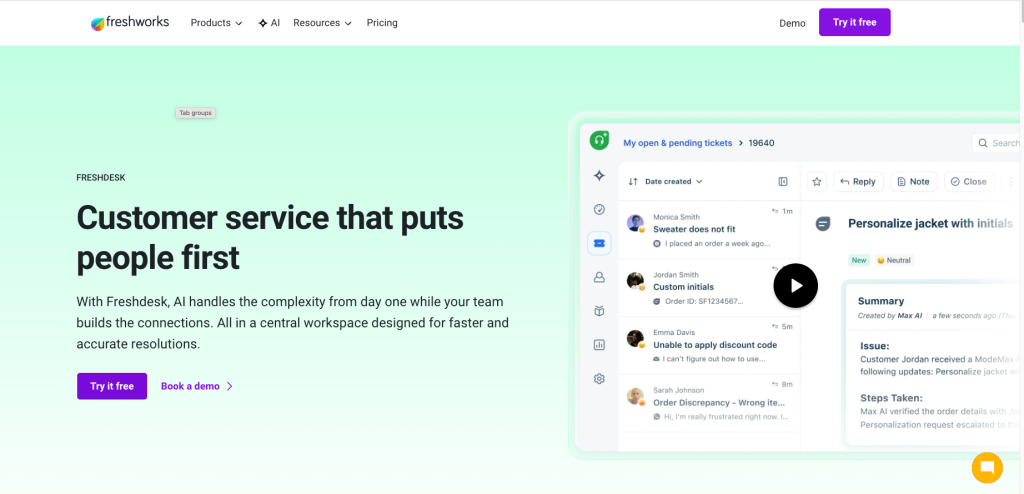Open the Pricing page
Screen dimensions: 1024x494
382,23
